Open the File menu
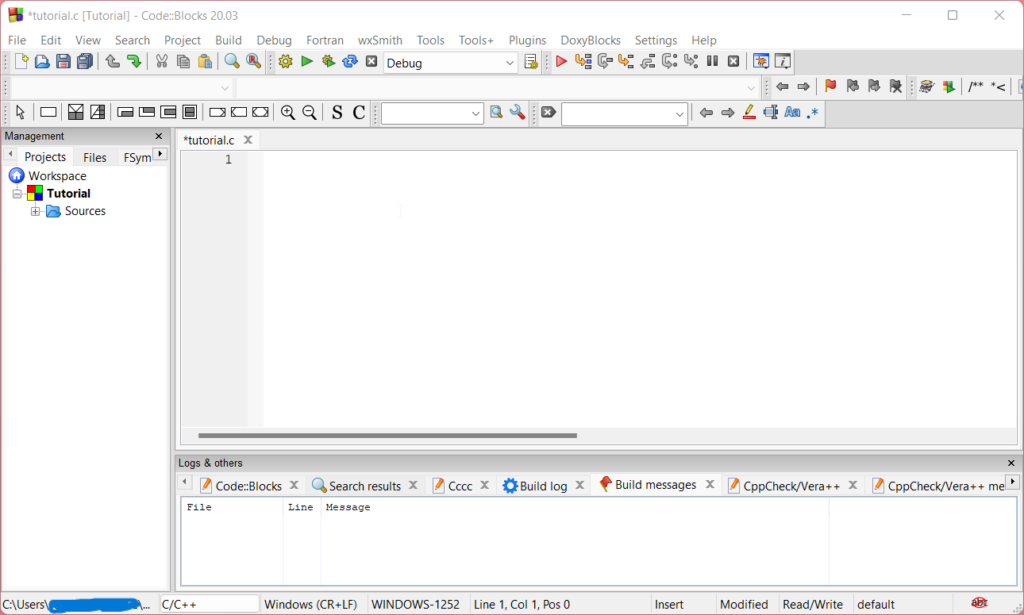This screenshot has height=615, width=1024. tap(16, 40)
